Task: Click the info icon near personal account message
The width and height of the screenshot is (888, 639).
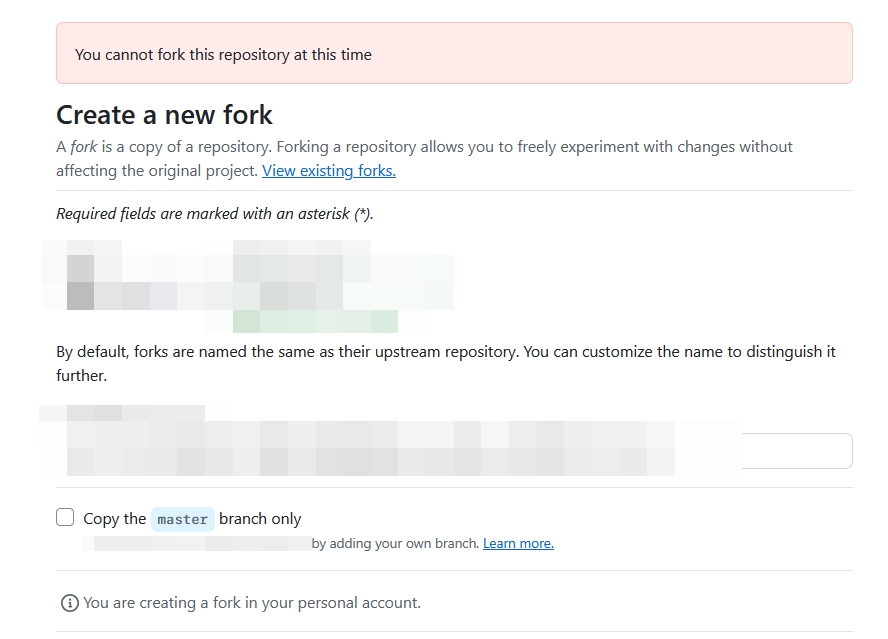Action: click(x=68, y=602)
